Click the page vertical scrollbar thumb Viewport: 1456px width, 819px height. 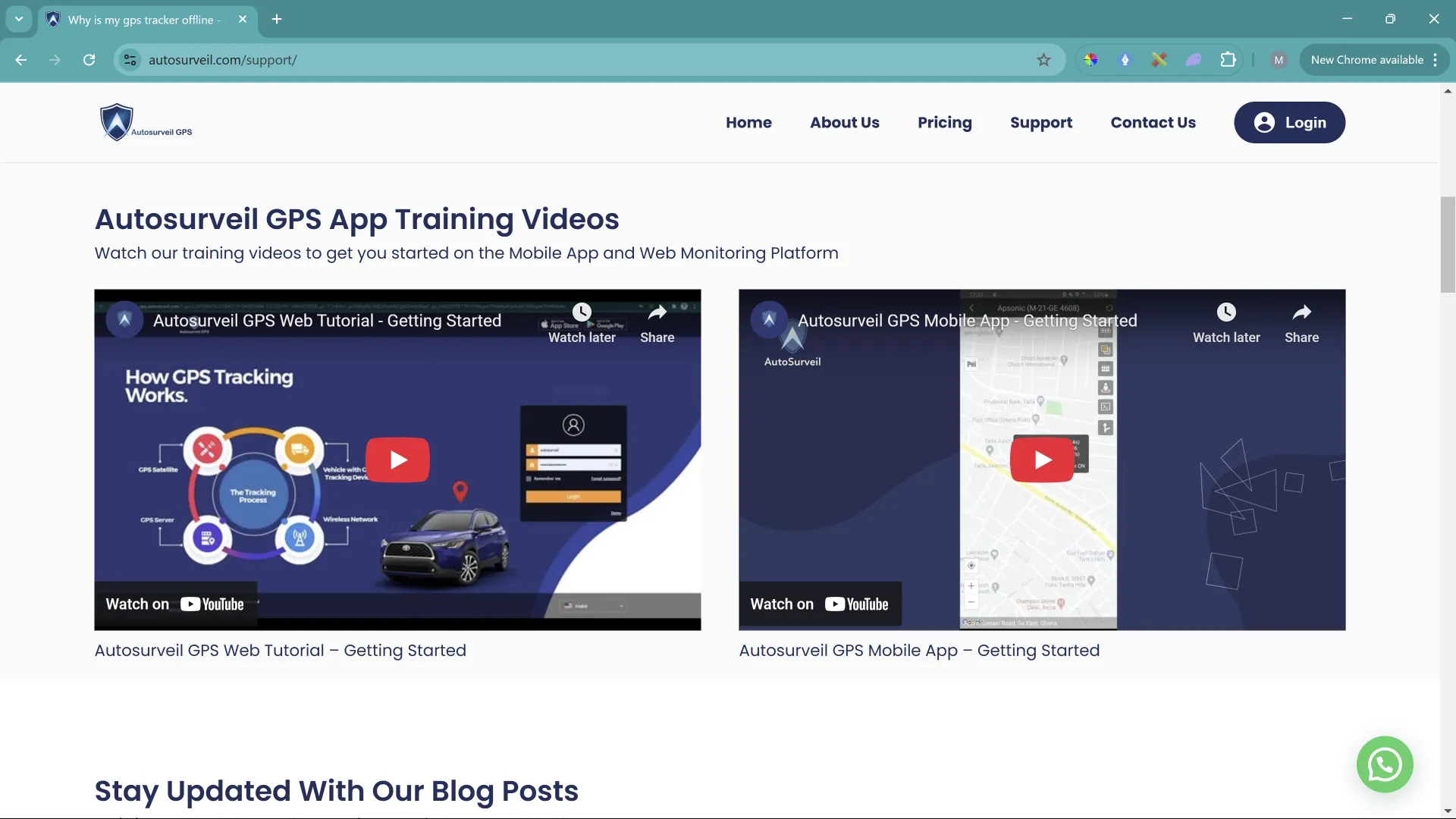[x=1448, y=244]
